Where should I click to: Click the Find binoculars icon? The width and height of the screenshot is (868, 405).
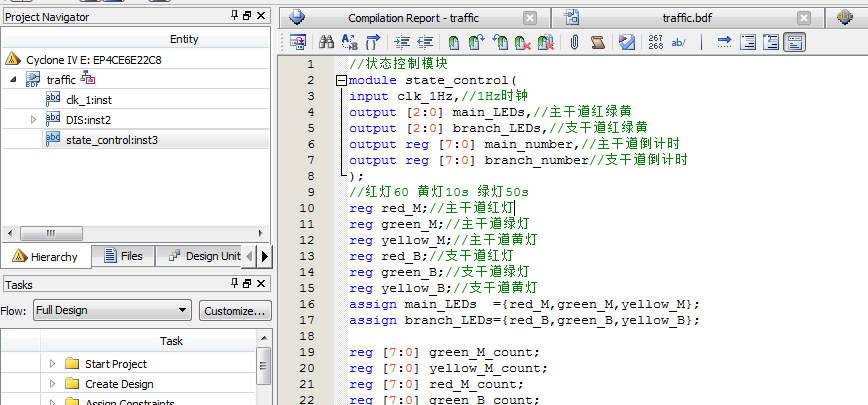[x=325, y=42]
